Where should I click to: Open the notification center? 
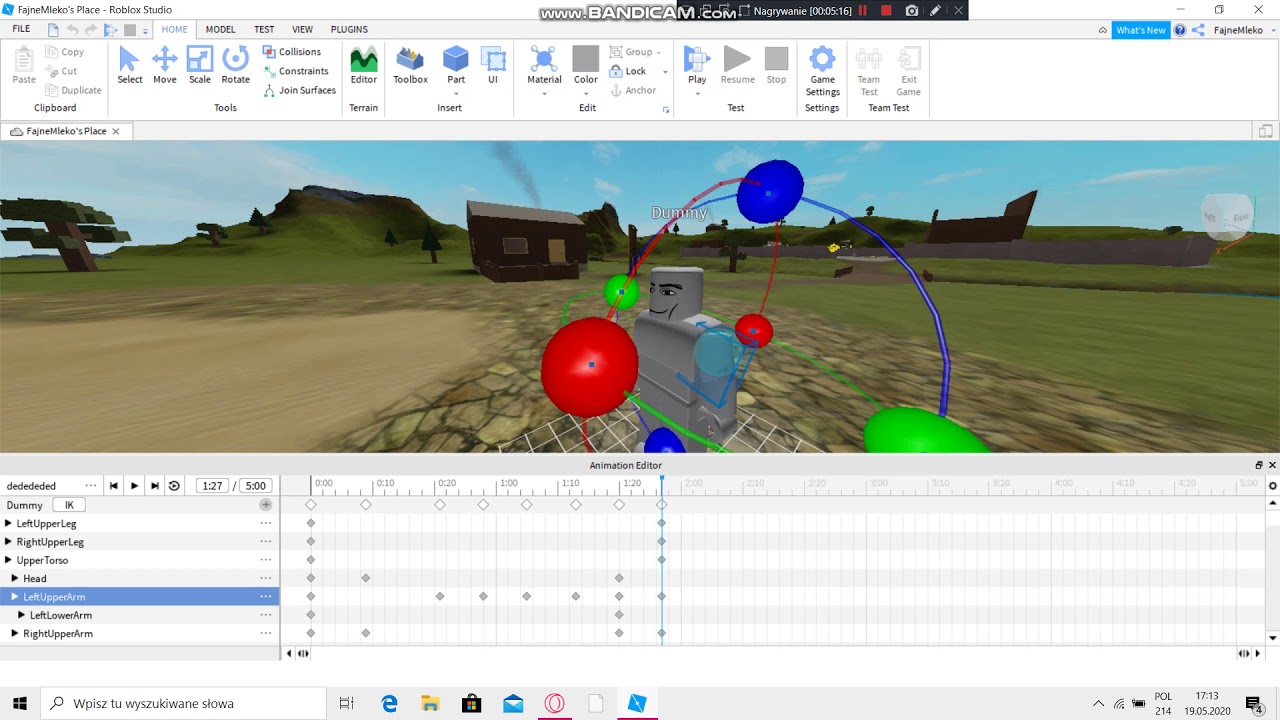(x=1253, y=703)
